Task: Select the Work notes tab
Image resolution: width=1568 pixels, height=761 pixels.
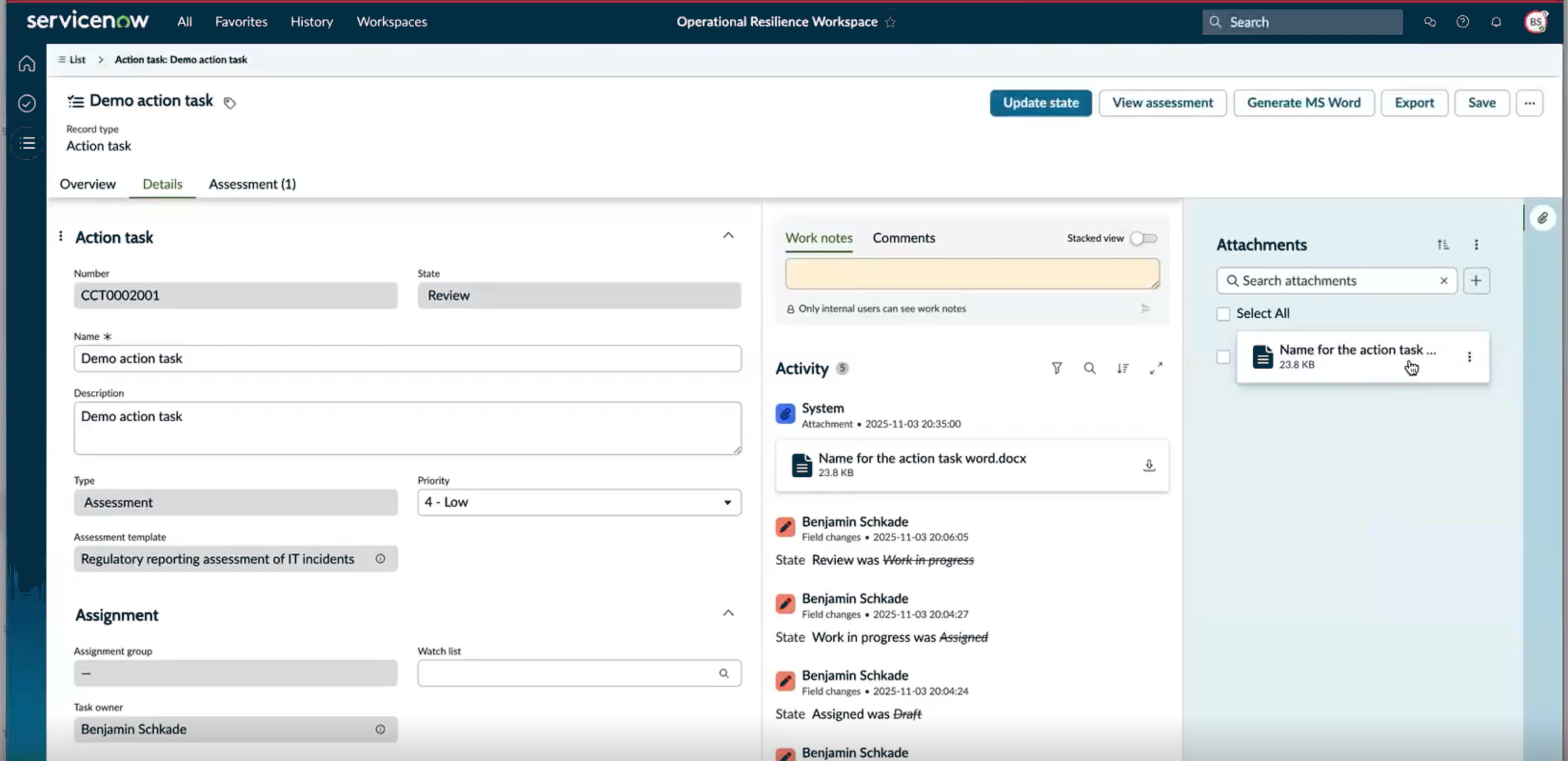Action: [819, 238]
